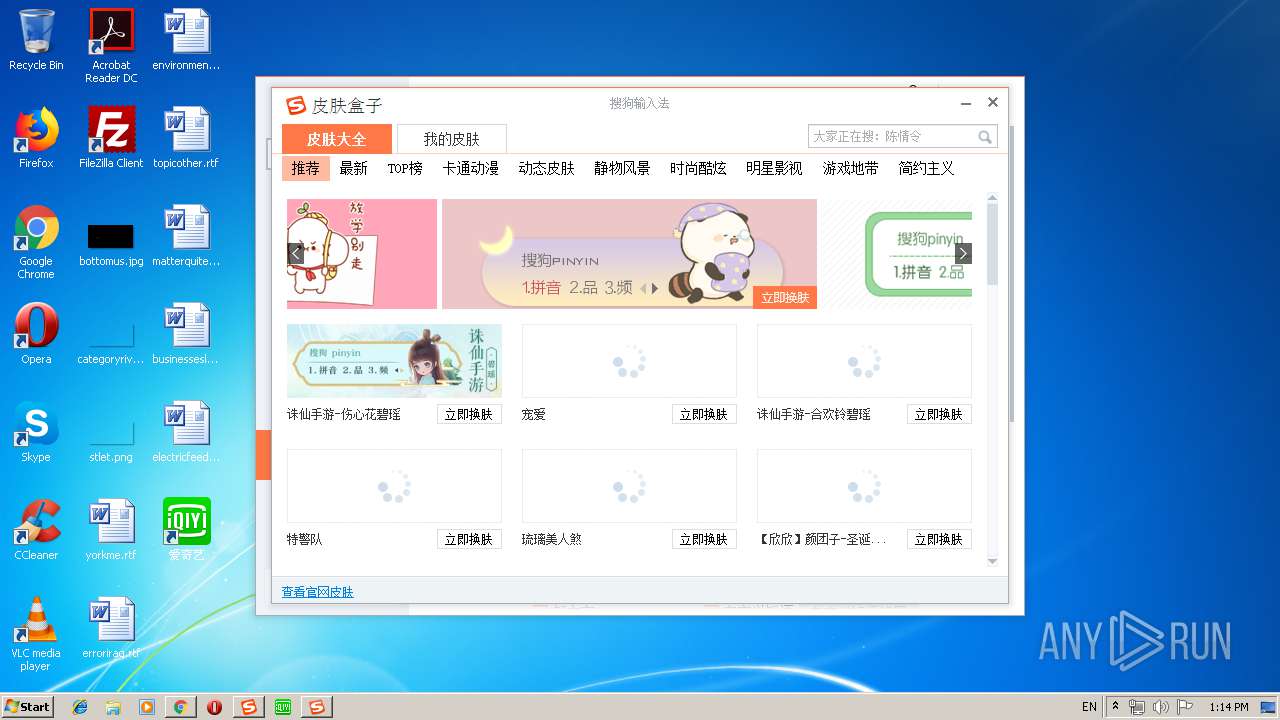Select the 推荐 category
1280x720 pixels.
(306, 168)
